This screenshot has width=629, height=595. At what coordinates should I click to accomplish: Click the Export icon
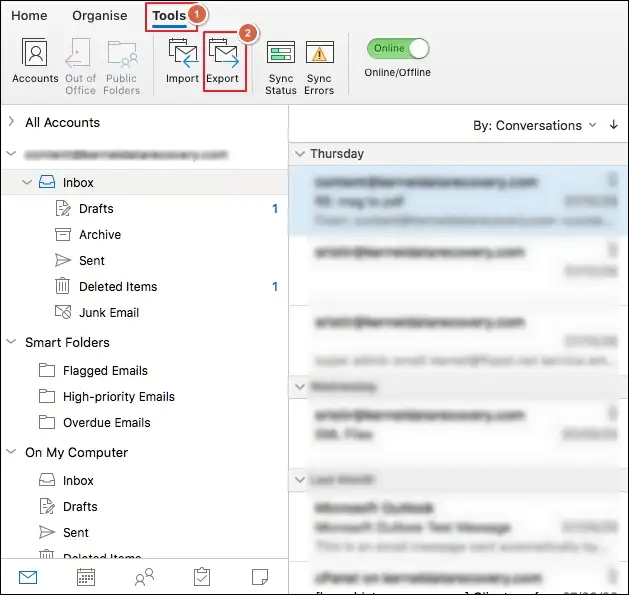(223, 53)
